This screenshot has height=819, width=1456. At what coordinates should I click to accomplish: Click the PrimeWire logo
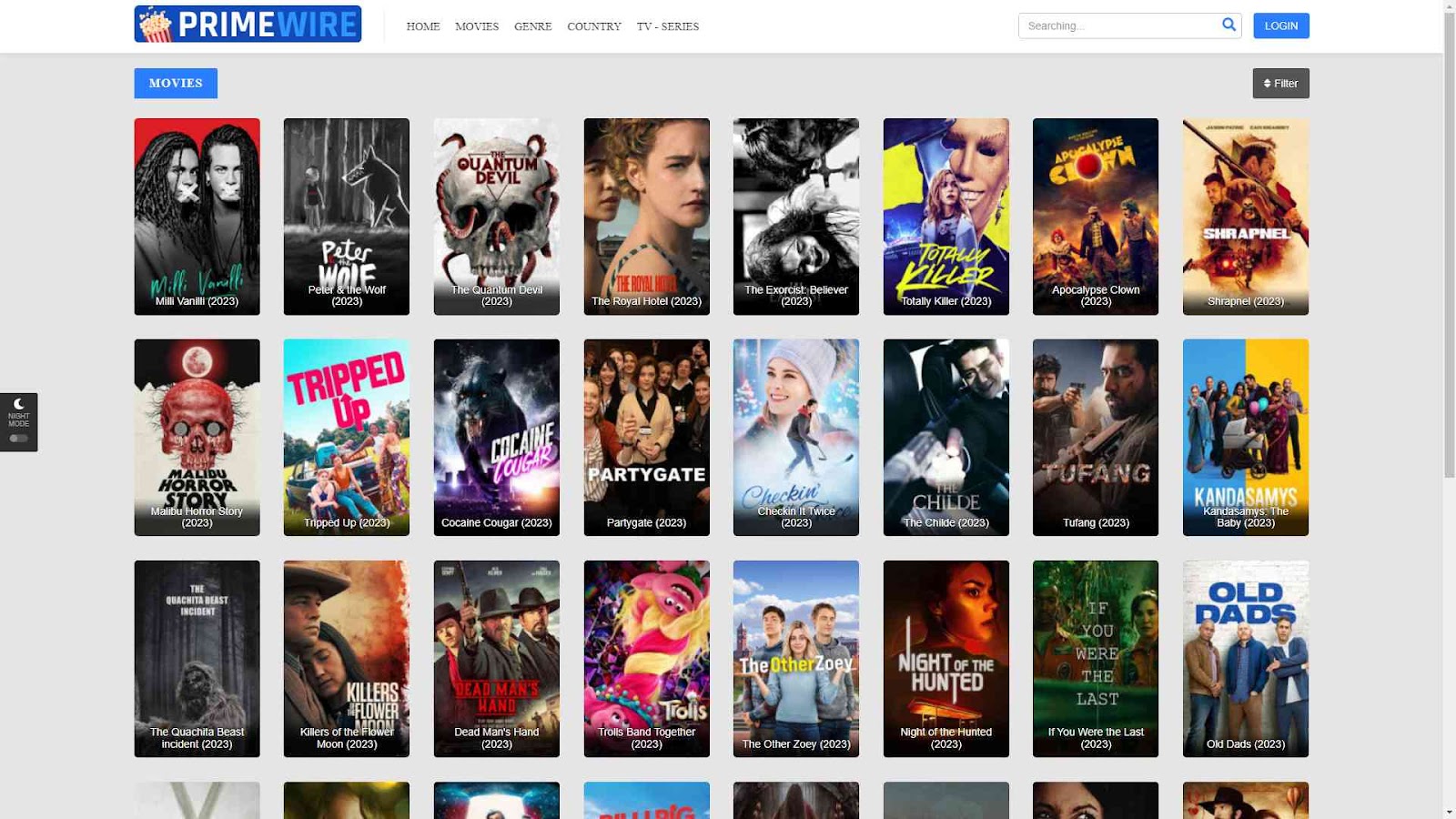(248, 25)
